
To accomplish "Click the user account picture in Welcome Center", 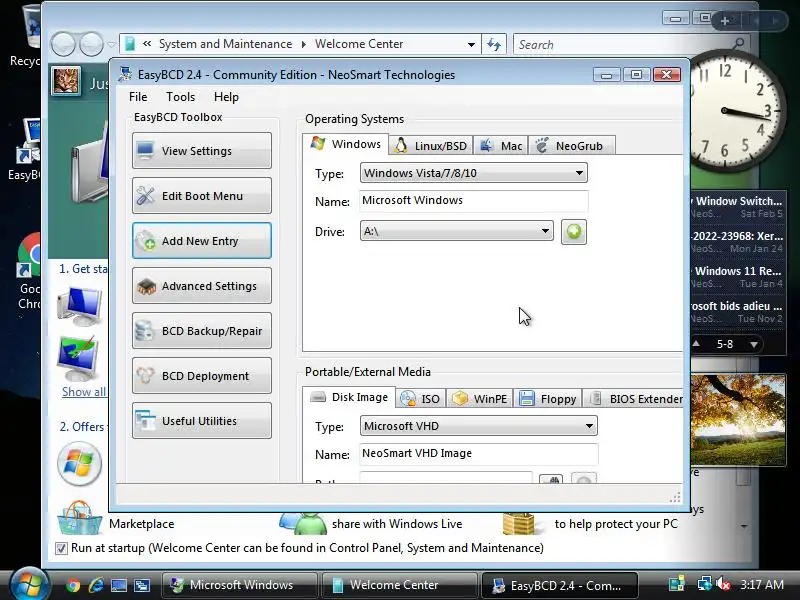I will click(66, 81).
